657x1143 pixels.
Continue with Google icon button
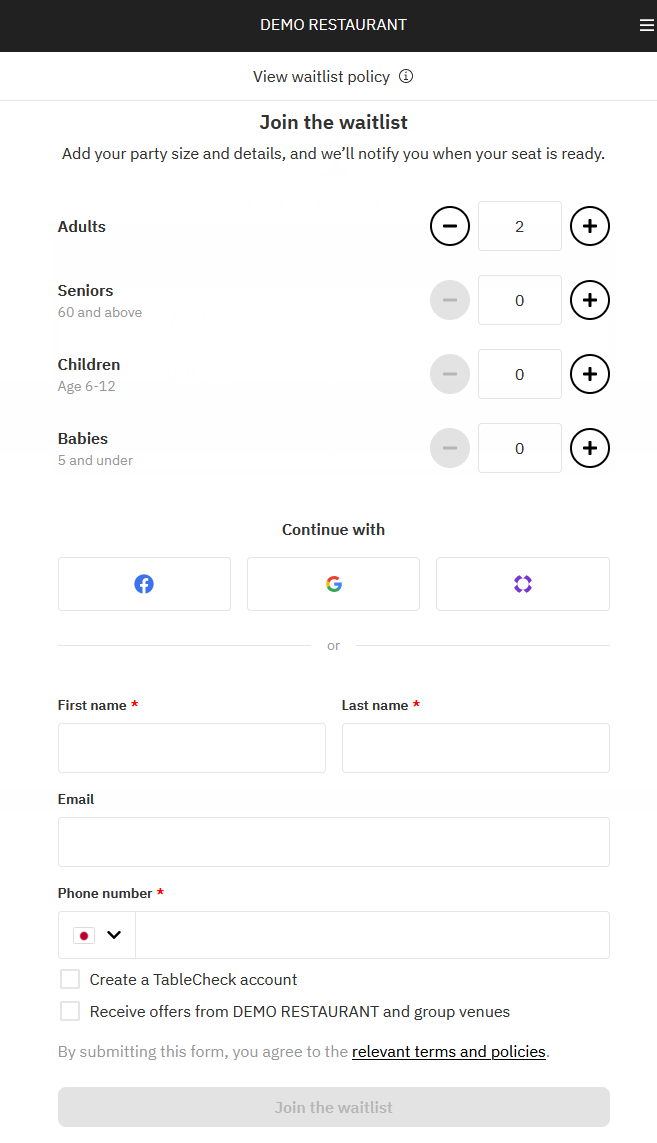(x=333, y=584)
